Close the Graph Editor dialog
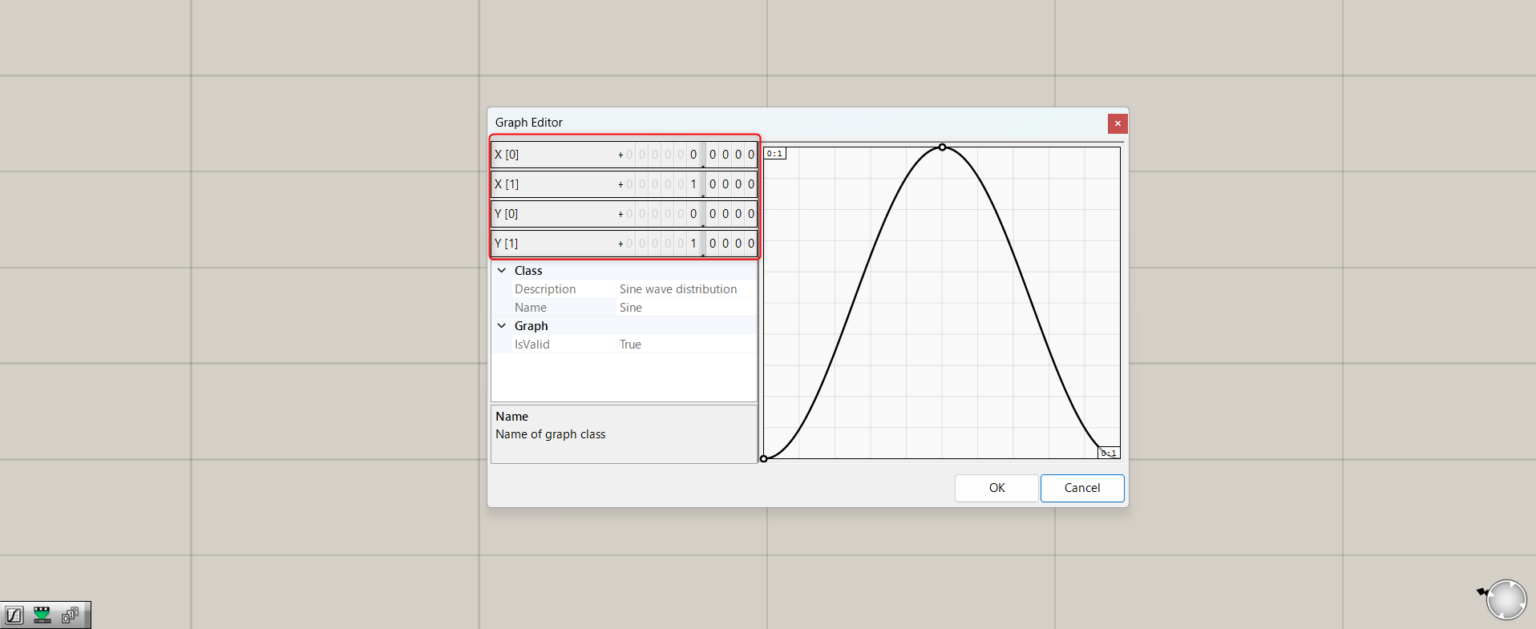The image size is (1536, 629). (1117, 123)
